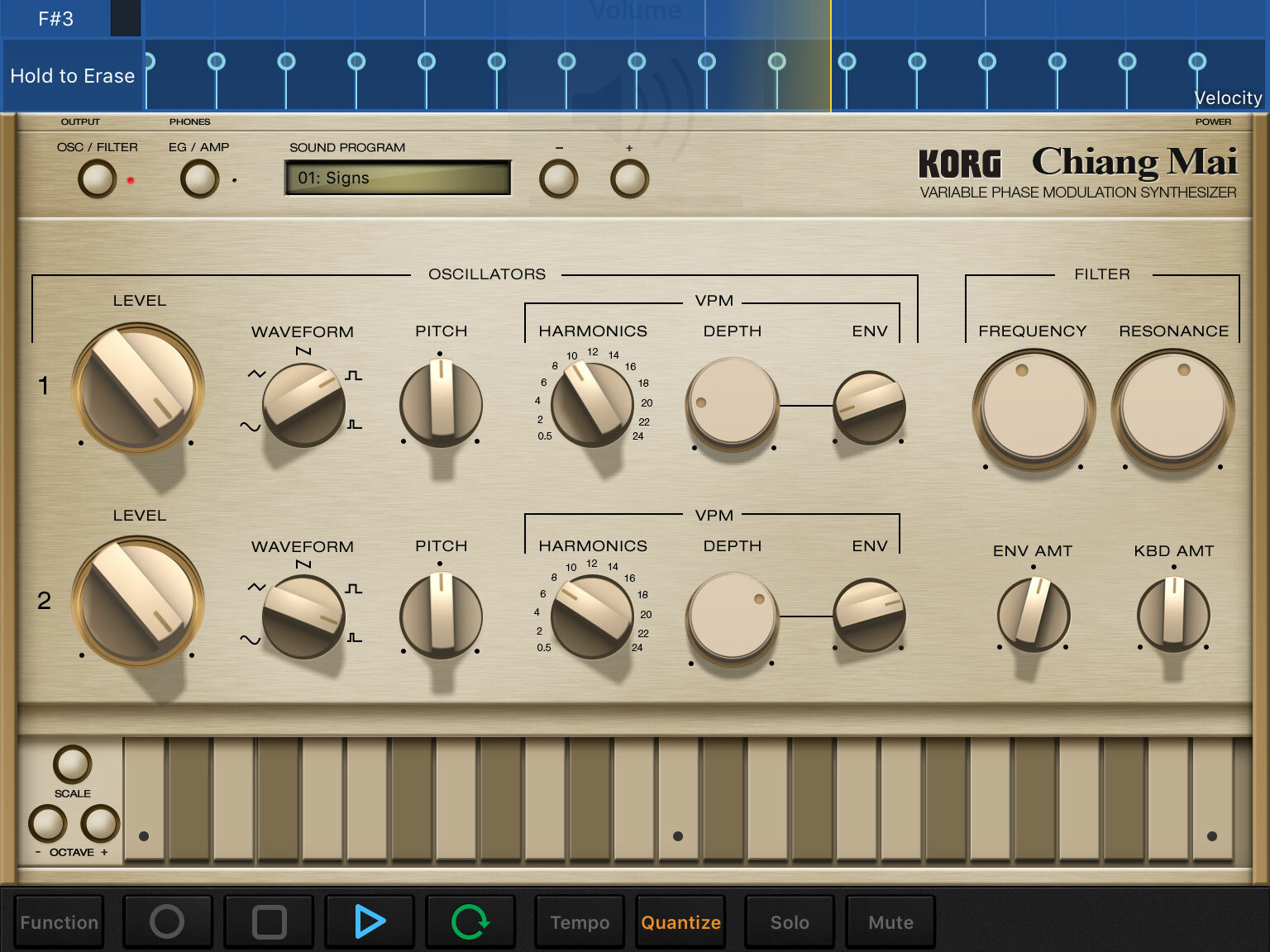
Task: Click the SCALE button
Action: [73, 764]
